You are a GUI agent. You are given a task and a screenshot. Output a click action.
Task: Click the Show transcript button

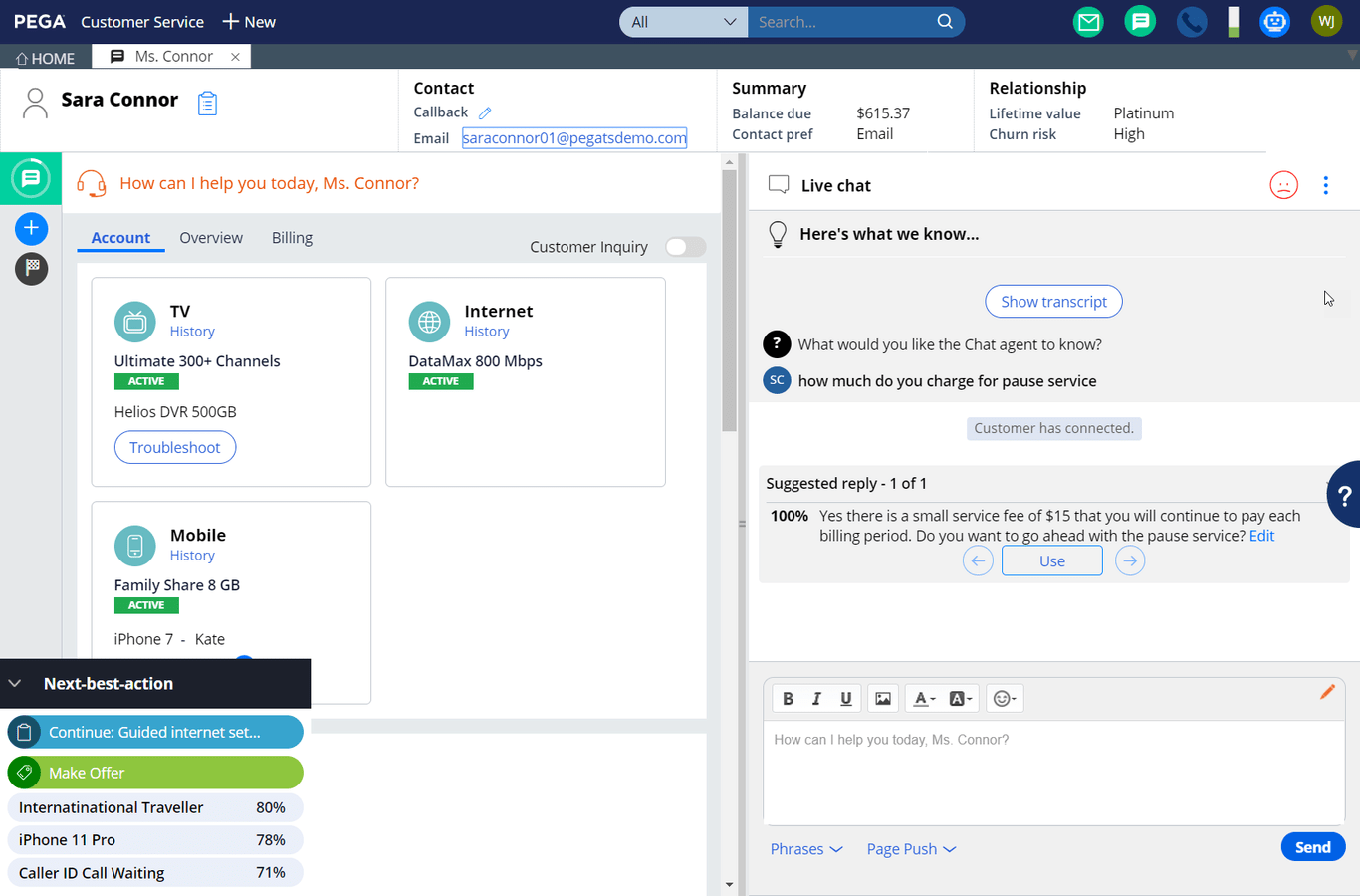pyautogui.click(x=1053, y=301)
